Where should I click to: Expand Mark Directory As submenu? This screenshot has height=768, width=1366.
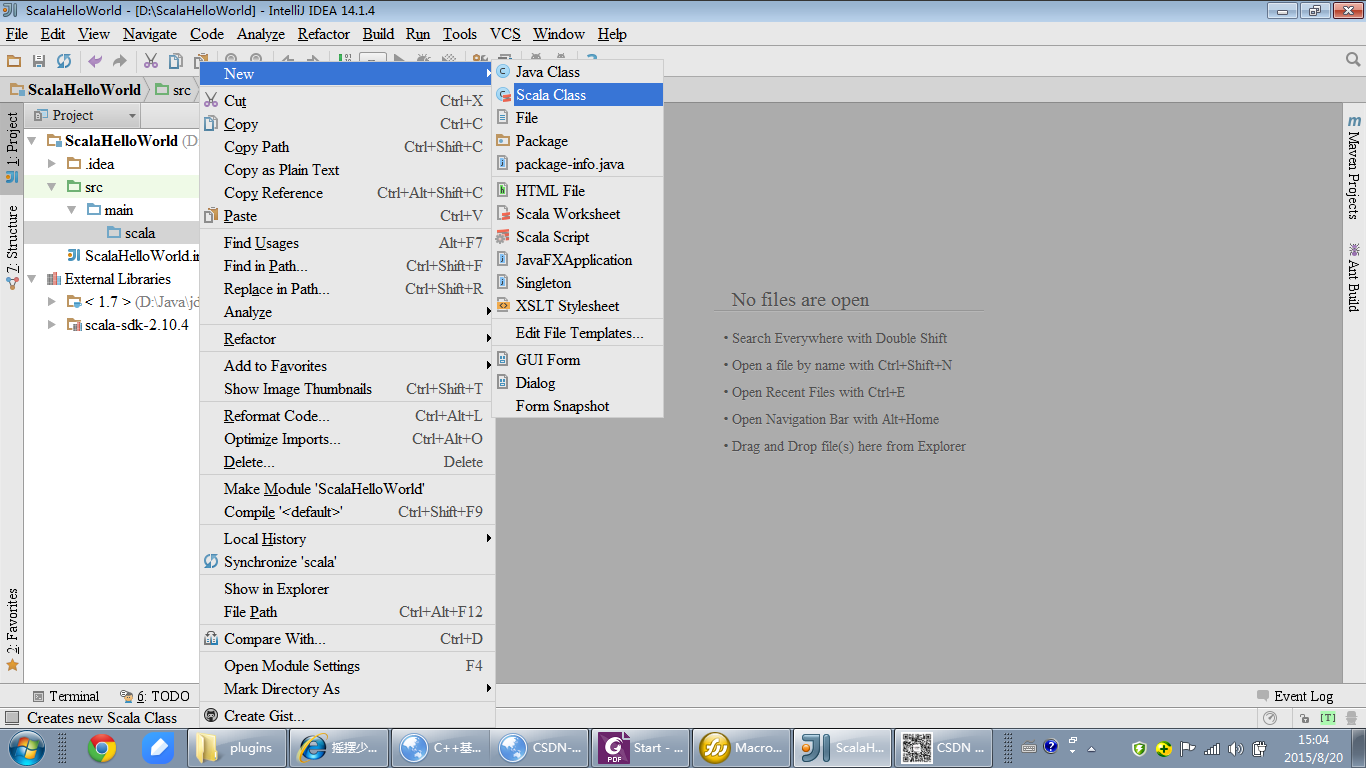[x=347, y=689]
